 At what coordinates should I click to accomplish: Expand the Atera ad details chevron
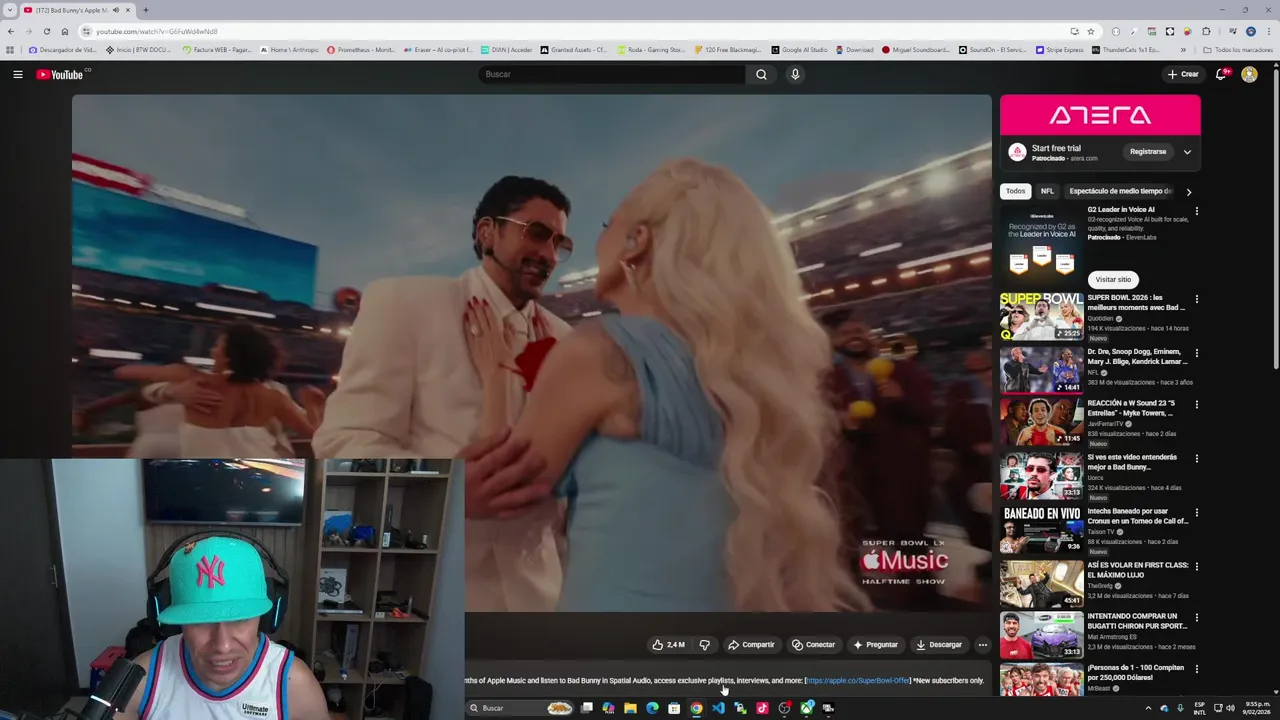coord(1187,152)
